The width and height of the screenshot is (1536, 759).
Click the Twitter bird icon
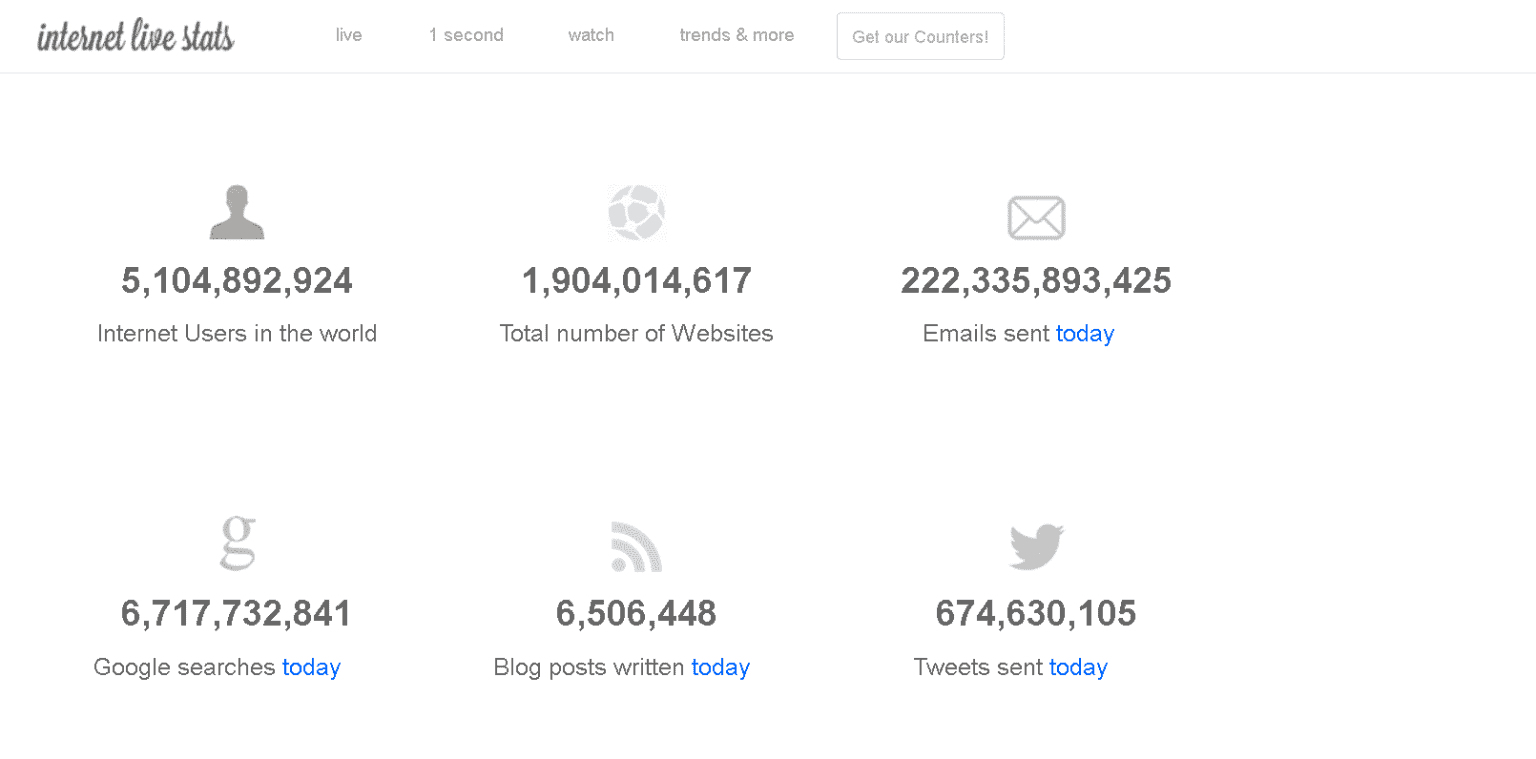(x=1036, y=547)
